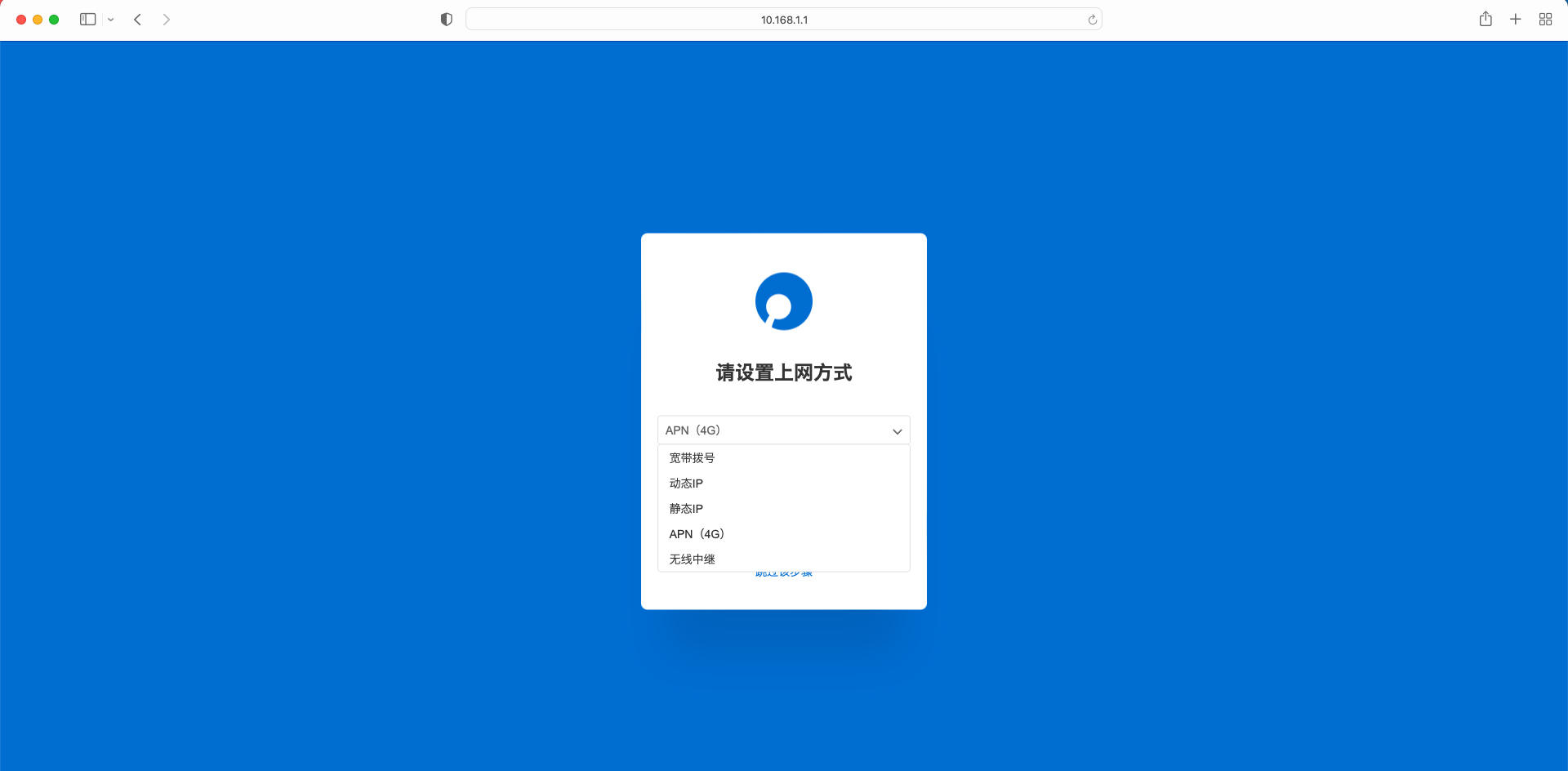
Task: Click the forward navigation arrow
Action: (167, 19)
